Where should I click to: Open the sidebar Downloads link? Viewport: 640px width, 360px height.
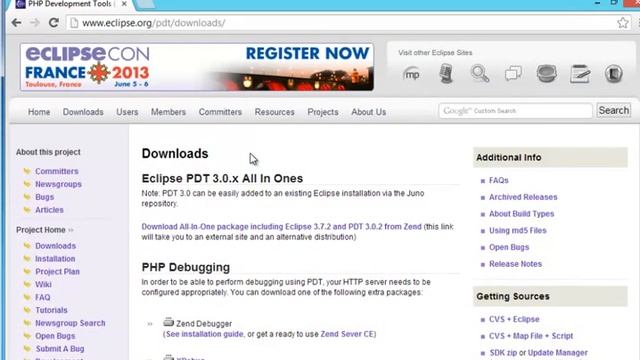pyautogui.click(x=56, y=246)
